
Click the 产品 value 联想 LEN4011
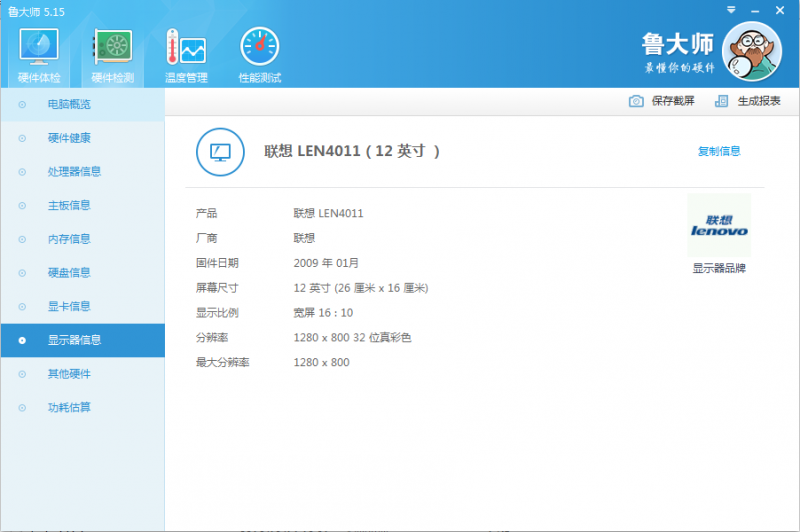[x=328, y=213]
